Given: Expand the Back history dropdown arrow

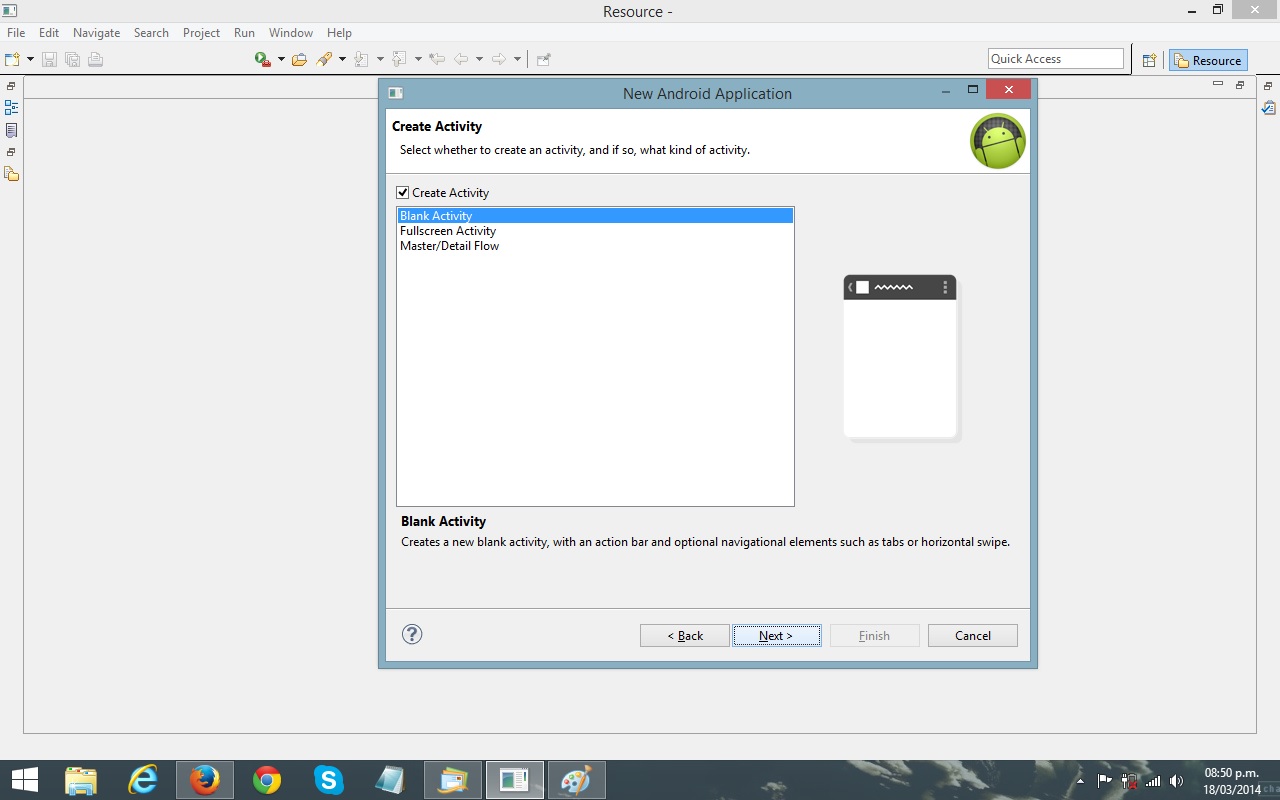Looking at the screenshot, I should click(x=479, y=59).
